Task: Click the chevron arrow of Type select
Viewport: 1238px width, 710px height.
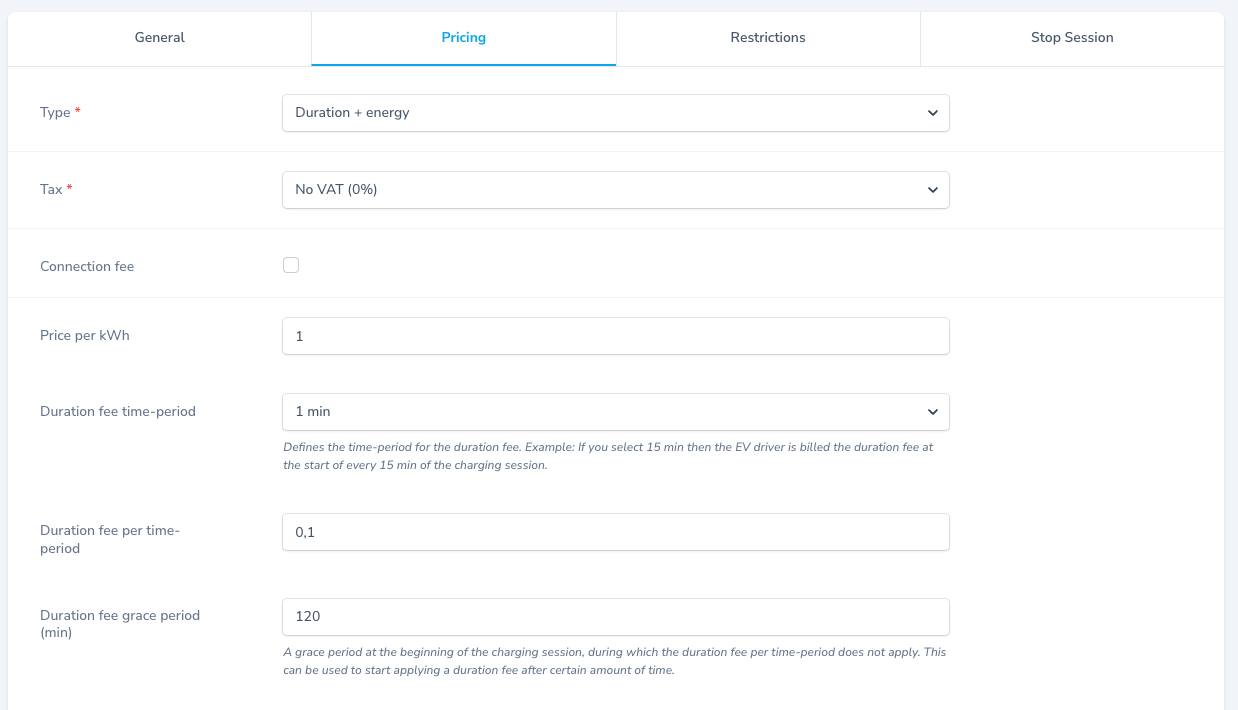Action: tap(932, 113)
